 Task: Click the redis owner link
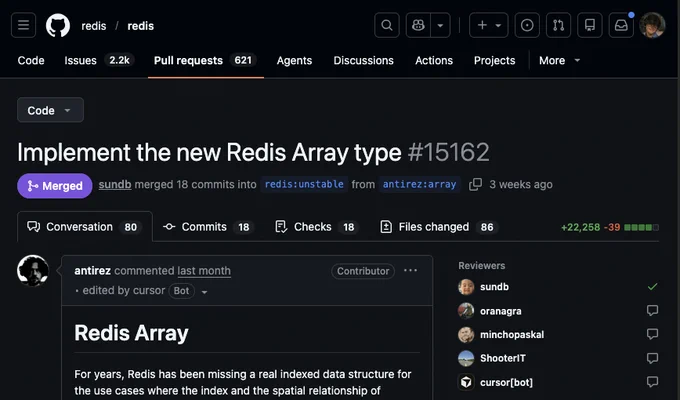tap(94, 26)
